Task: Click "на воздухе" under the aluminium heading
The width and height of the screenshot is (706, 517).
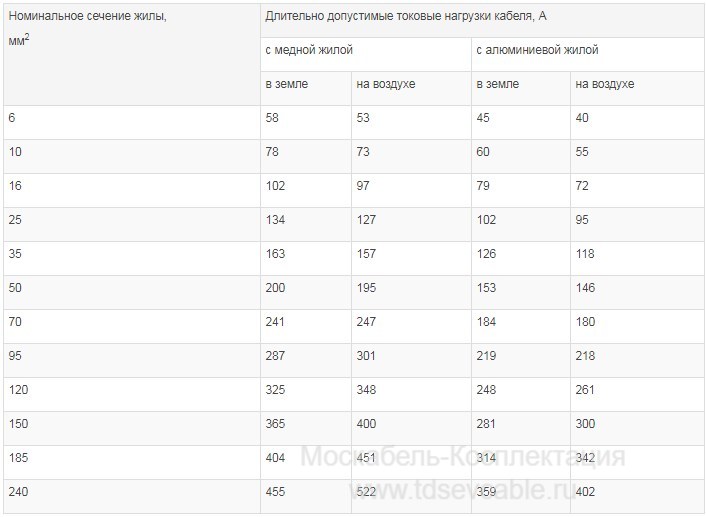Action: [605, 84]
